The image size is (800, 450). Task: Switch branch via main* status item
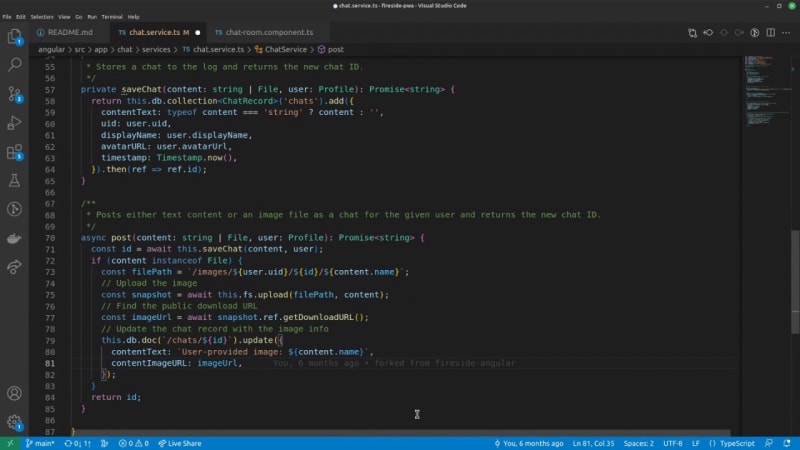point(40,443)
